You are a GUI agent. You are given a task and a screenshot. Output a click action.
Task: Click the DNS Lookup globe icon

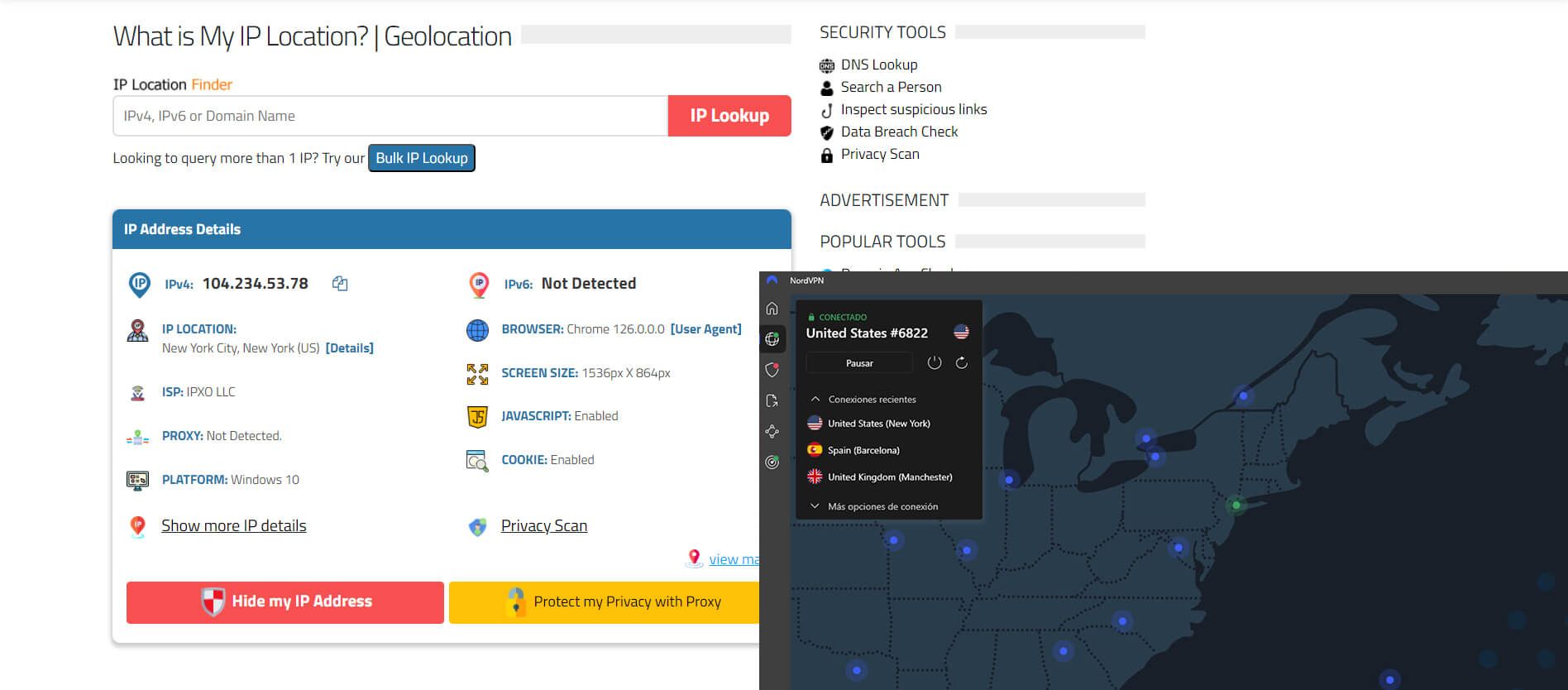point(826,65)
